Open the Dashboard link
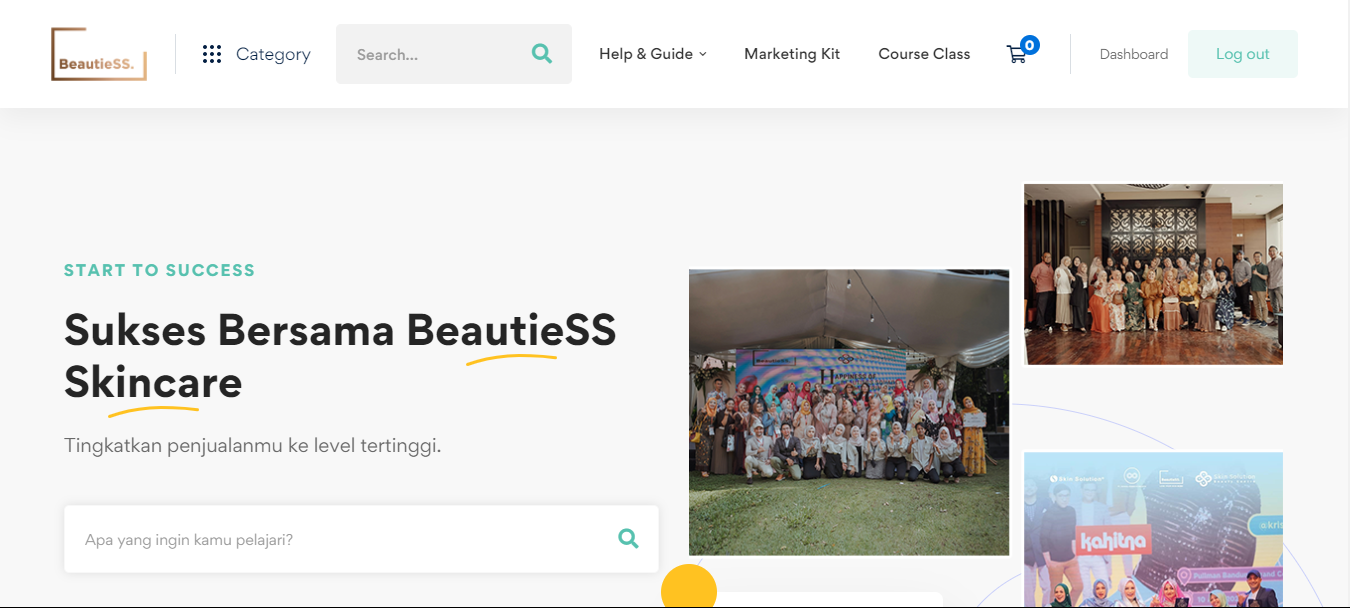The width and height of the screenshot is (1350, 608). pyautogui.click(x=1134, y=54)
